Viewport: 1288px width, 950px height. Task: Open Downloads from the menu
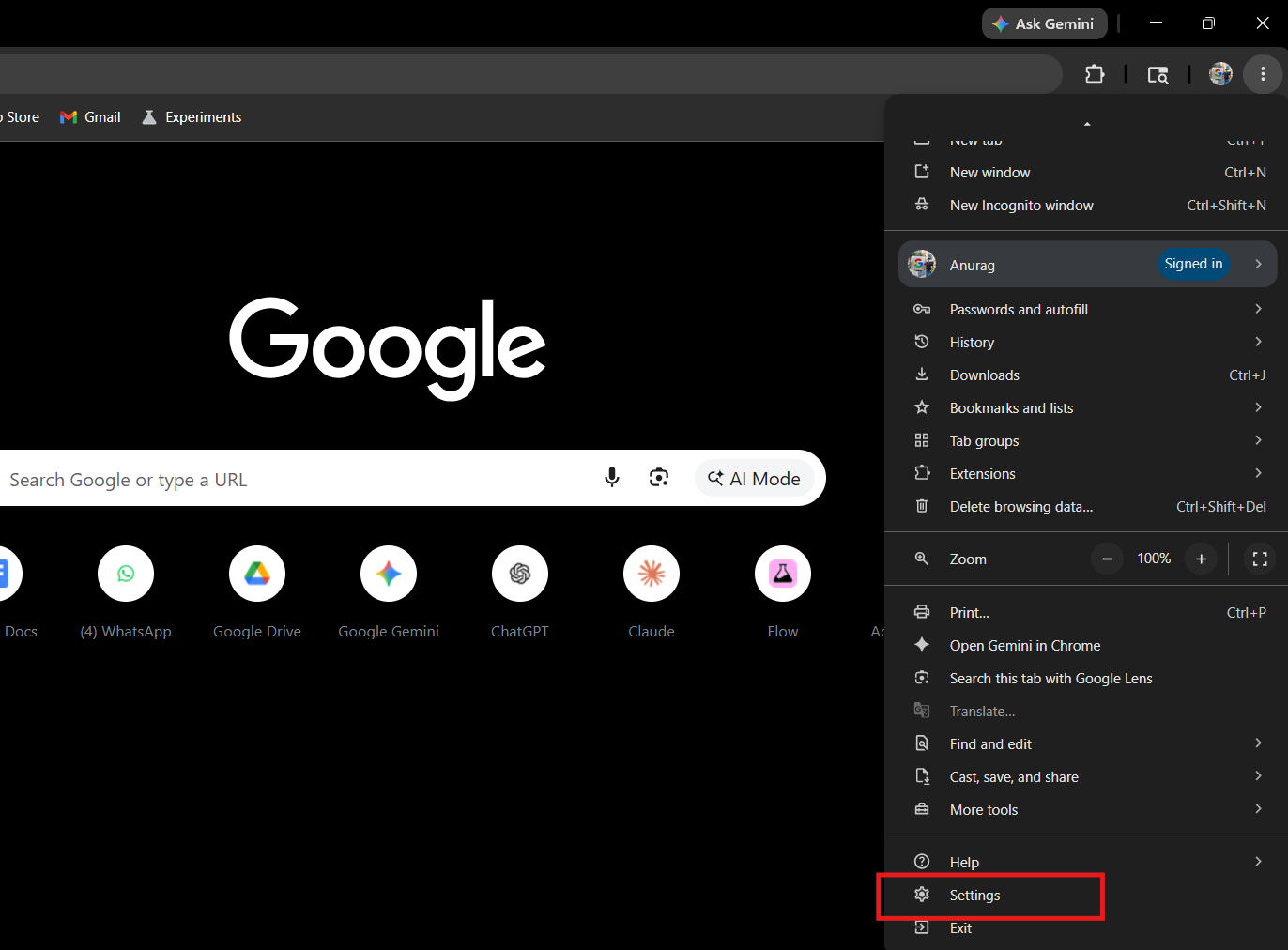tap(1087, 375)
